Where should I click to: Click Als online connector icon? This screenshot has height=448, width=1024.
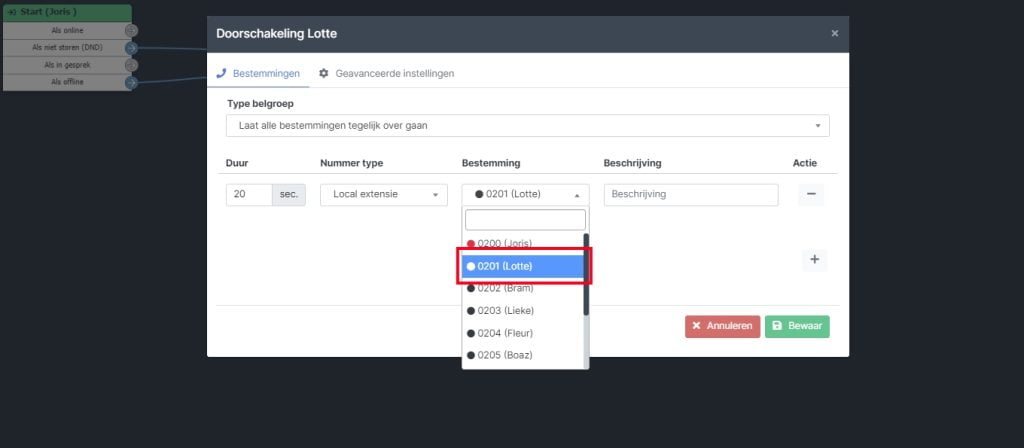click(131, 31)
